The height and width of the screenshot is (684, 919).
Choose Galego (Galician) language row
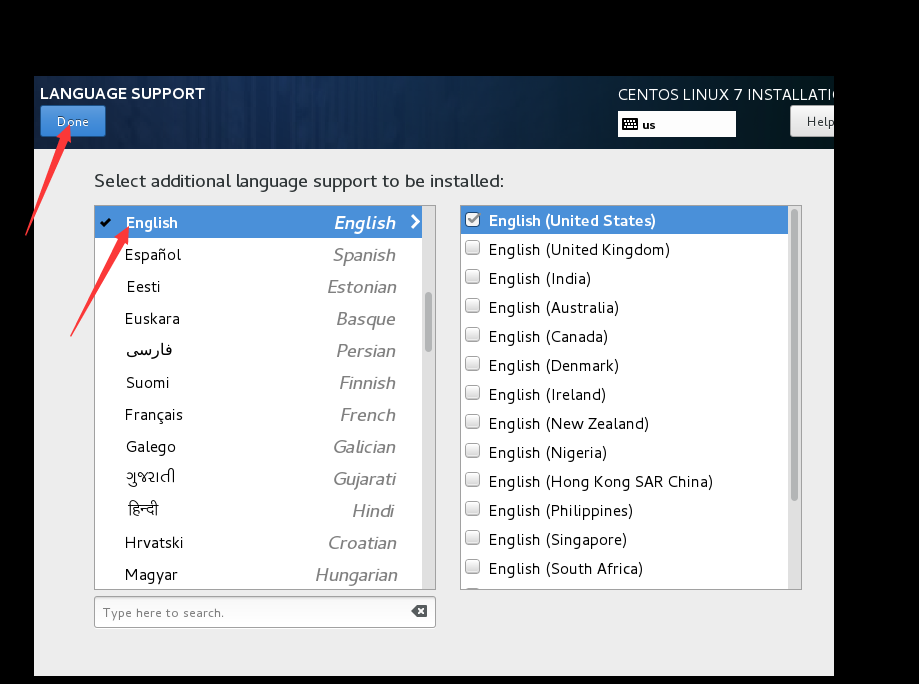click(x=258, y=447)
